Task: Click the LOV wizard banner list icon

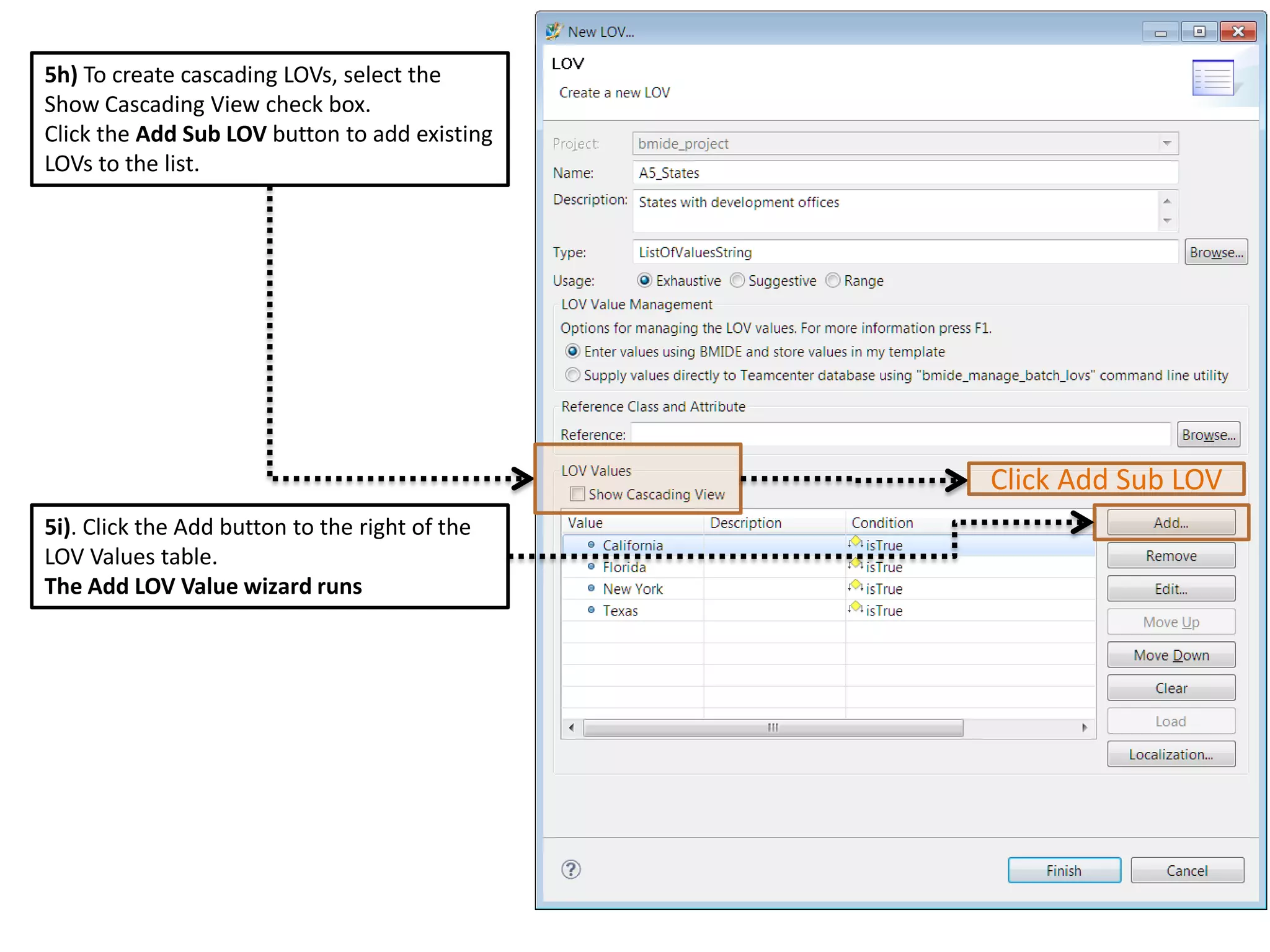Action: pos(1212,78)
